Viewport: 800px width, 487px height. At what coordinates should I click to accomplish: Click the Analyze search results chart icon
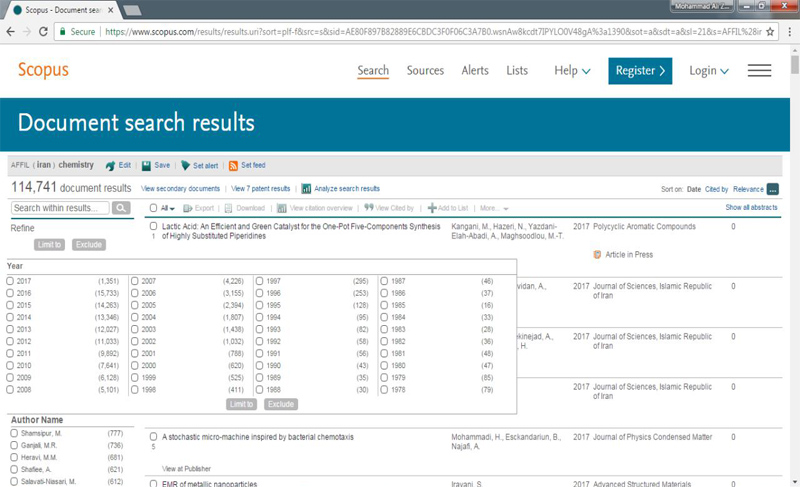click(306, 189)
